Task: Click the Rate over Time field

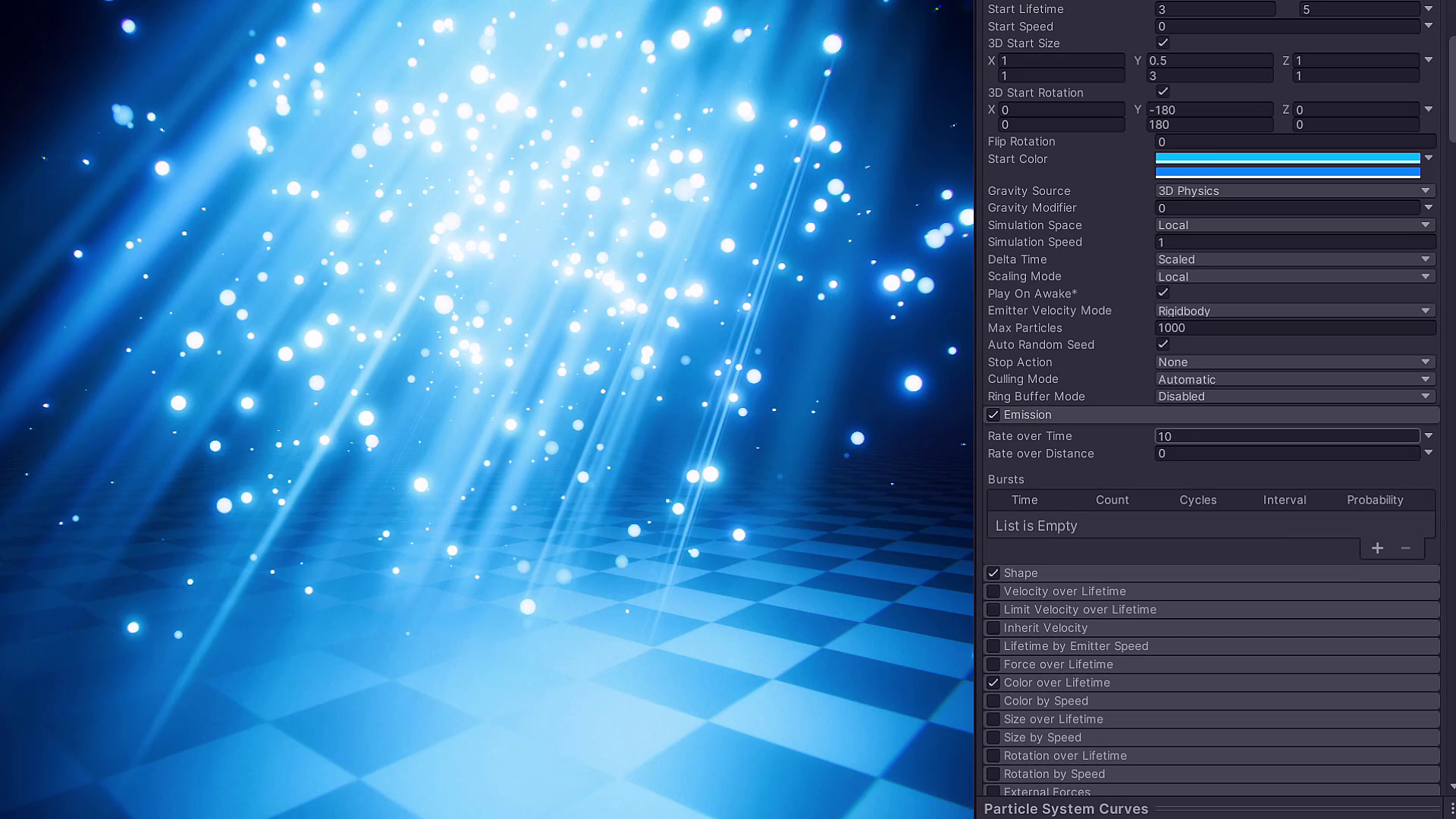Action: [x=1288, y=436]
